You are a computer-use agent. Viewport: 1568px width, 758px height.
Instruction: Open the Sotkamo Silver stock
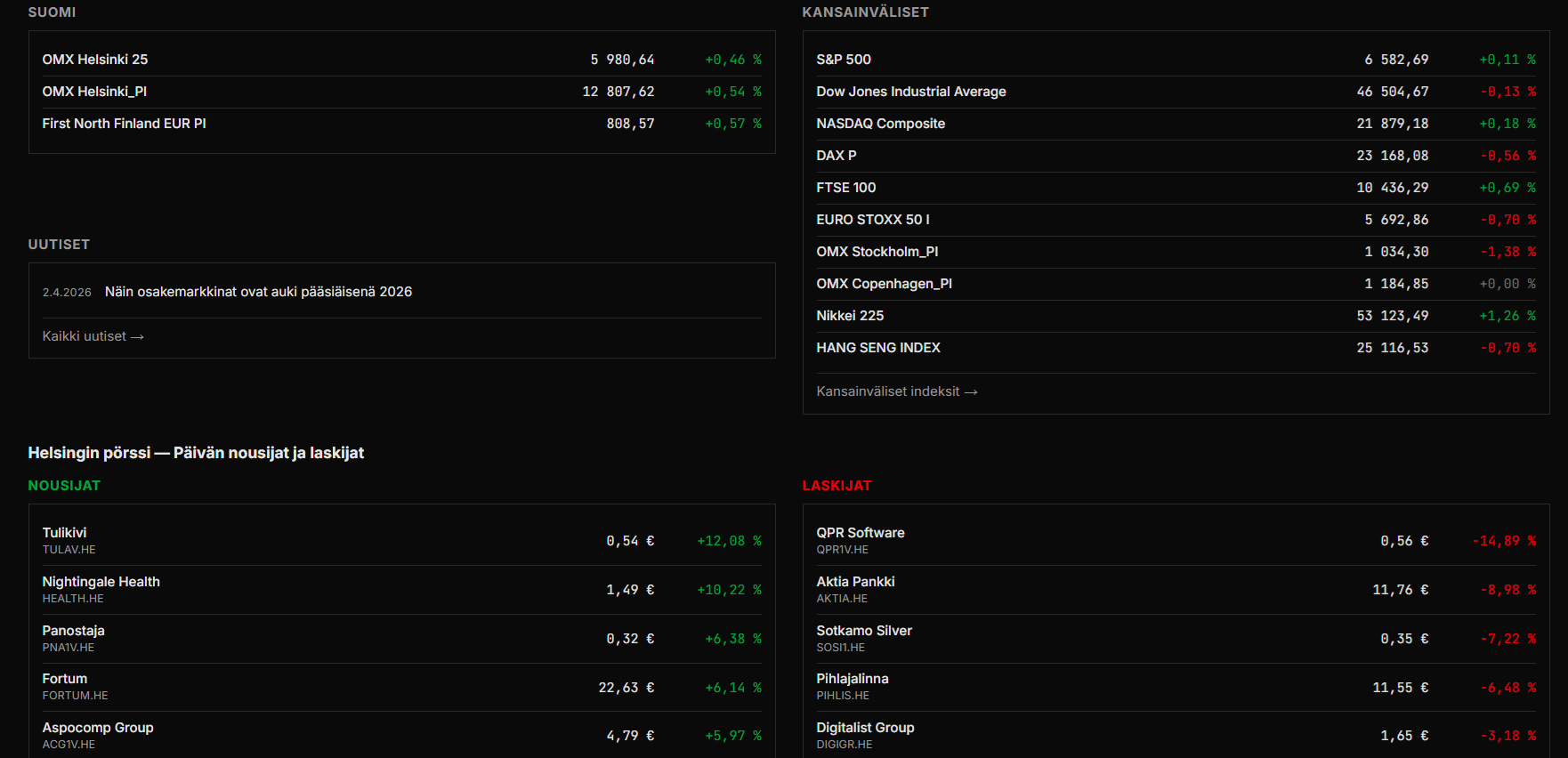point(864,631)
